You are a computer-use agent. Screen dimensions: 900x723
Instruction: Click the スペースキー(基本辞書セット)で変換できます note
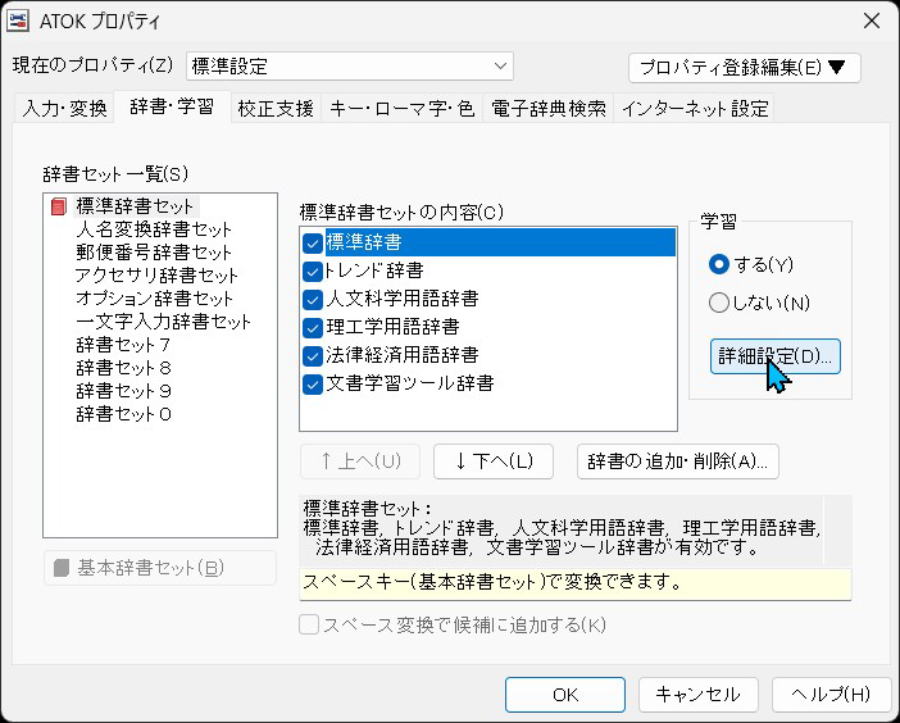click(575, 584)
